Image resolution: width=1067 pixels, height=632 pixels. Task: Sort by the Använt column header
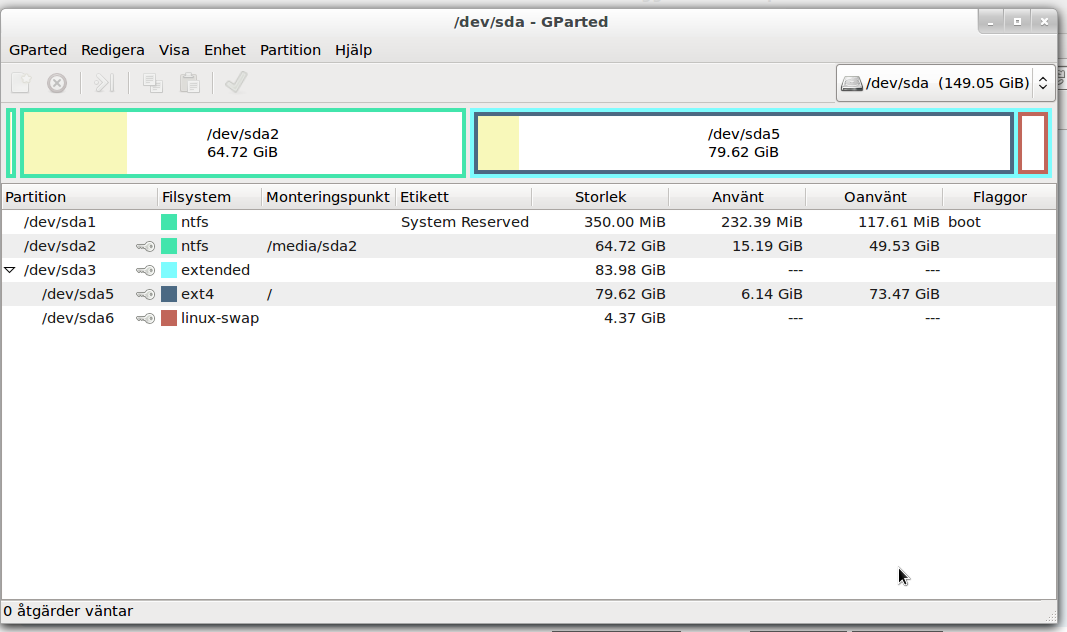pyautogui.click(x=737, y=197)
